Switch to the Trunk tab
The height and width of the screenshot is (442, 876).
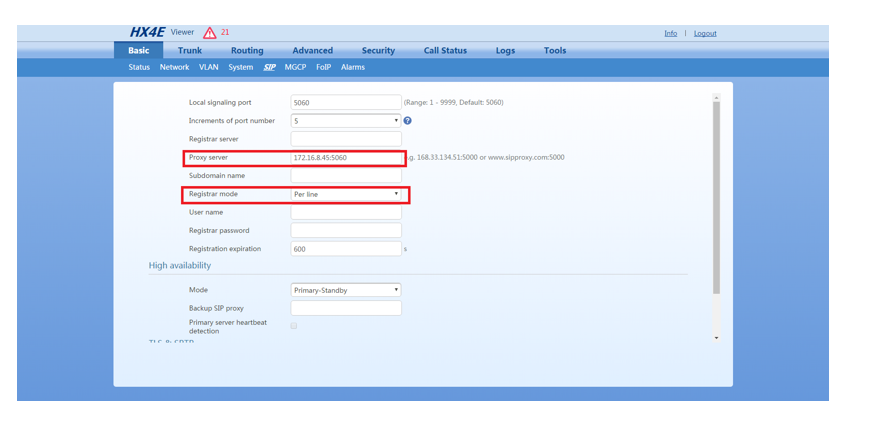[x=190, y=51]
